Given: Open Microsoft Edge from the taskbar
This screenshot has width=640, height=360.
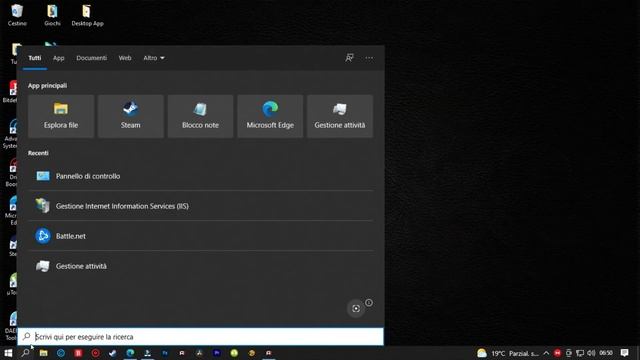Looking at the screenshot, I should coord(130,353).
